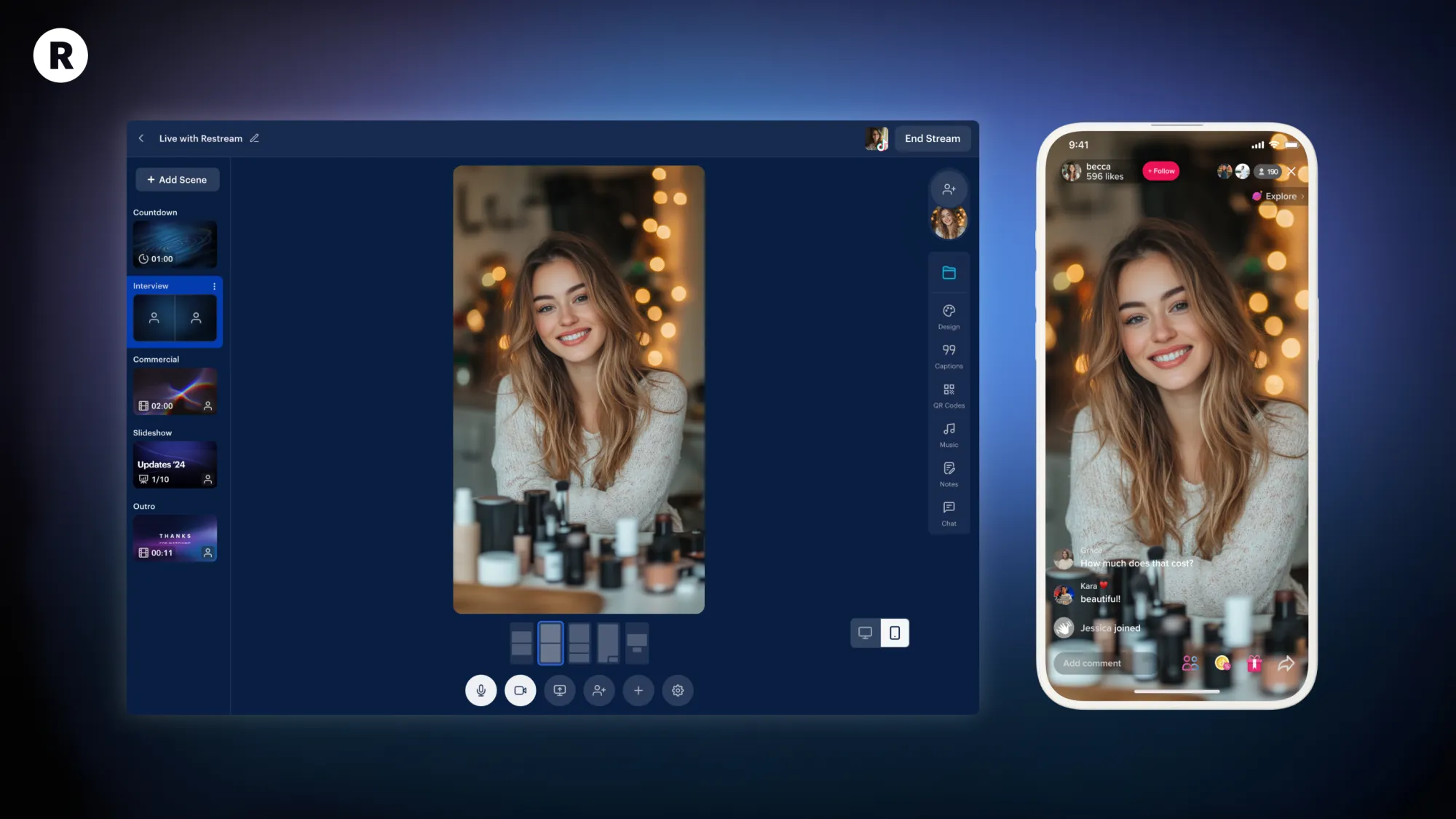The height and width of the screenshot is (819, 1456).
Task: Choose the second split layout option
Action: [550, 643]
